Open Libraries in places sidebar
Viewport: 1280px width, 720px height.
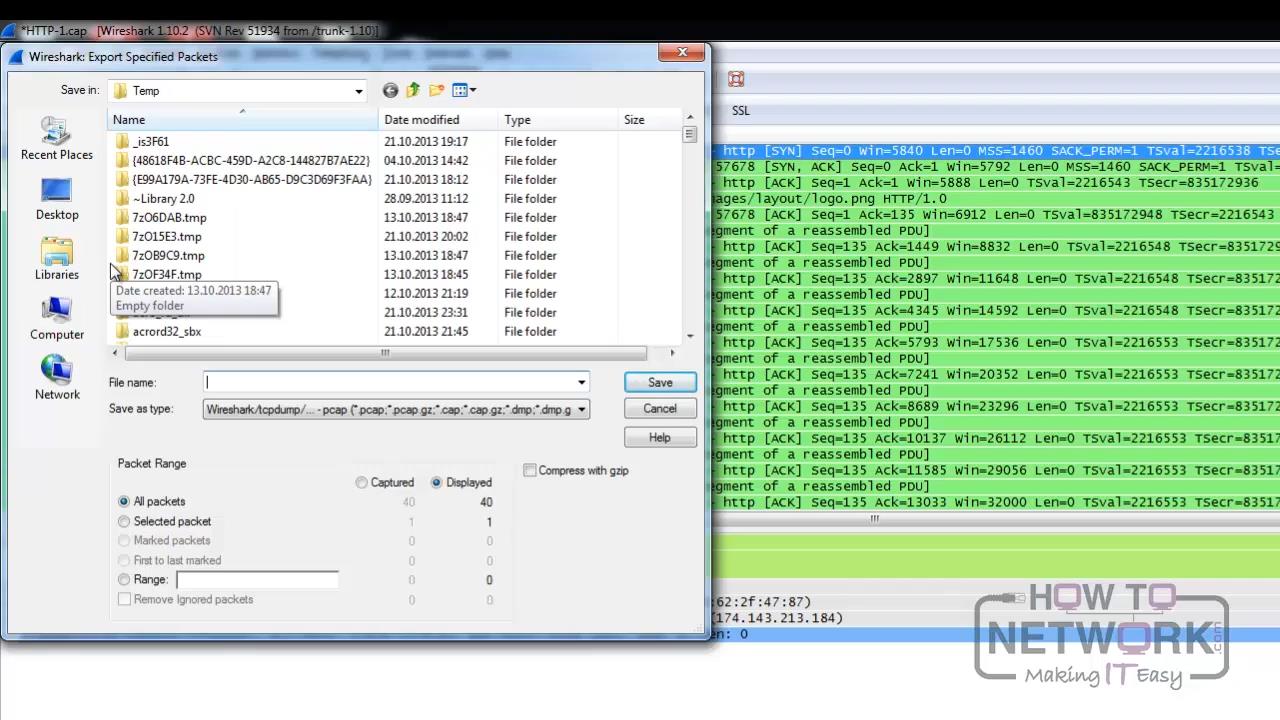point(57,259)
